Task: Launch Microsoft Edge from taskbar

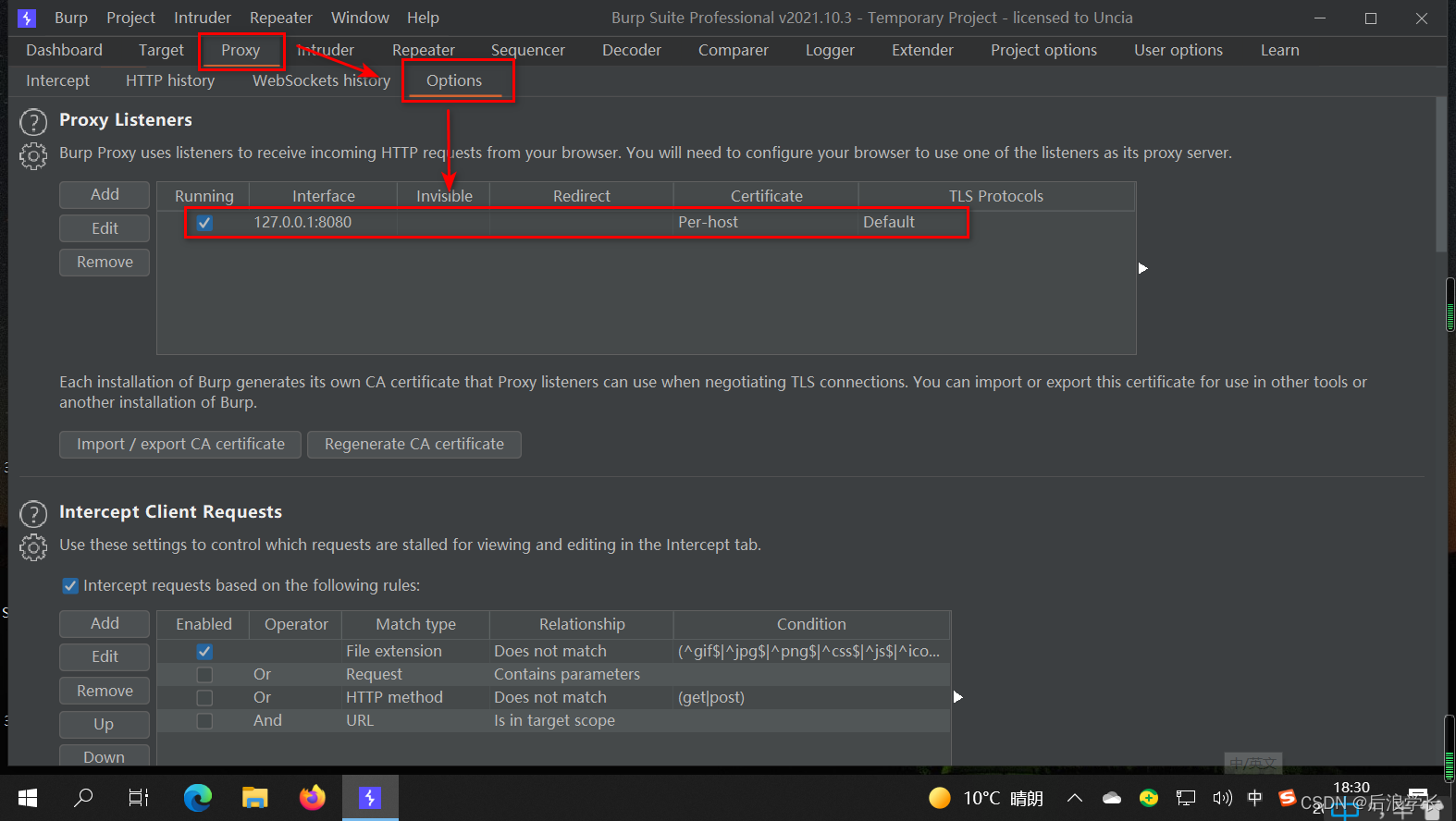Action: click(x=197, y=797)
